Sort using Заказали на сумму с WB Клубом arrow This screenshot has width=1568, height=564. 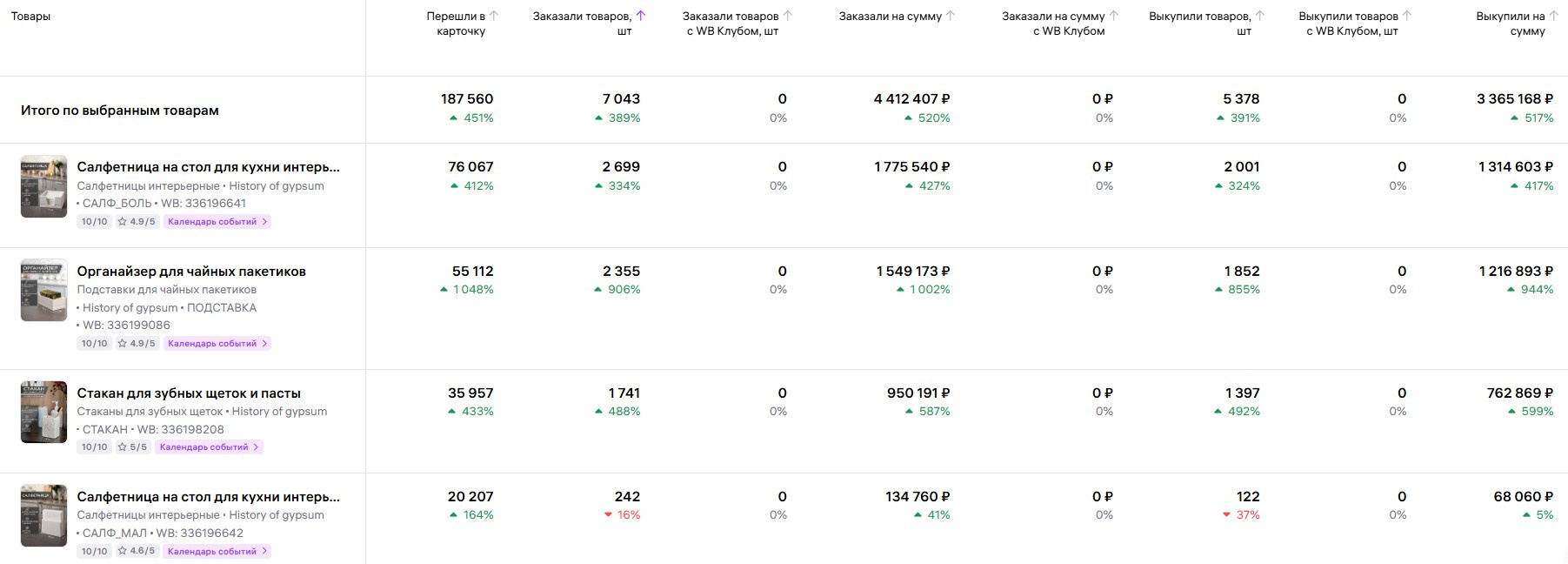(x=1114, y=16)
